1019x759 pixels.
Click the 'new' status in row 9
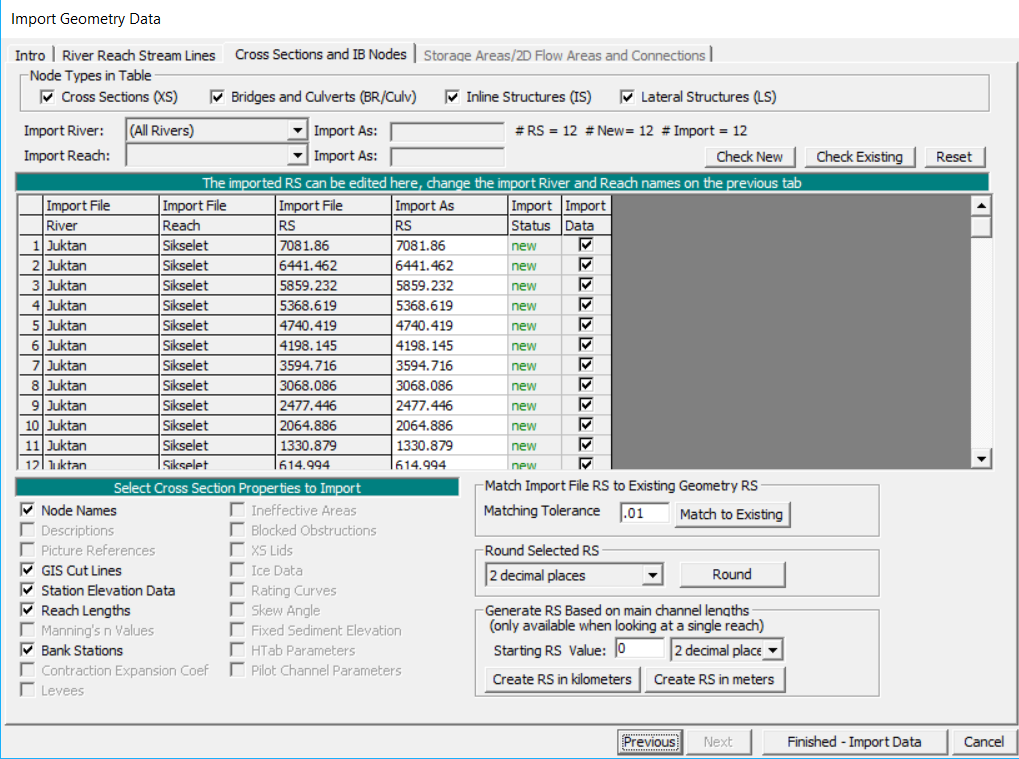[x=534, y=405]
